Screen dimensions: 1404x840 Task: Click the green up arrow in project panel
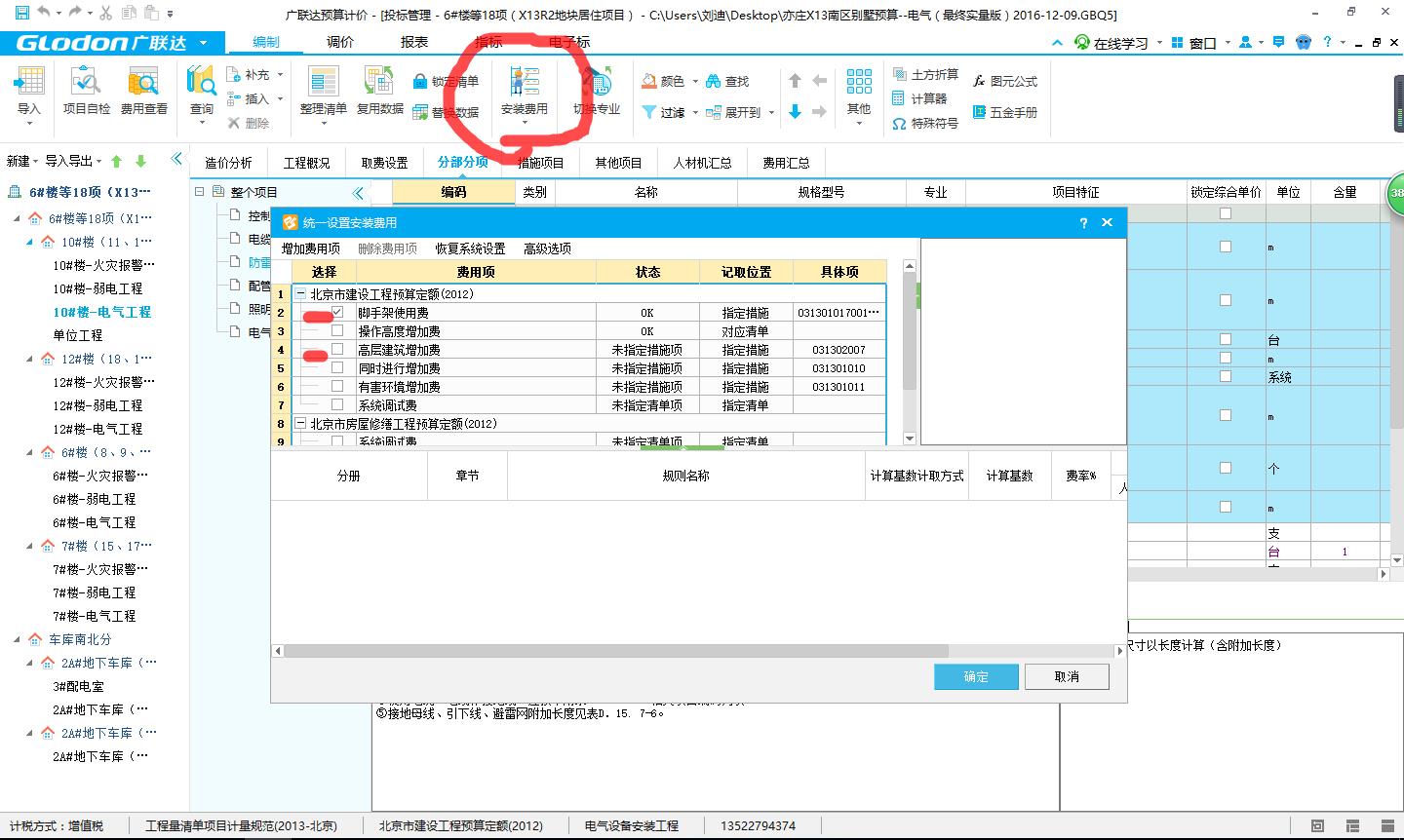tap(117, 161)
